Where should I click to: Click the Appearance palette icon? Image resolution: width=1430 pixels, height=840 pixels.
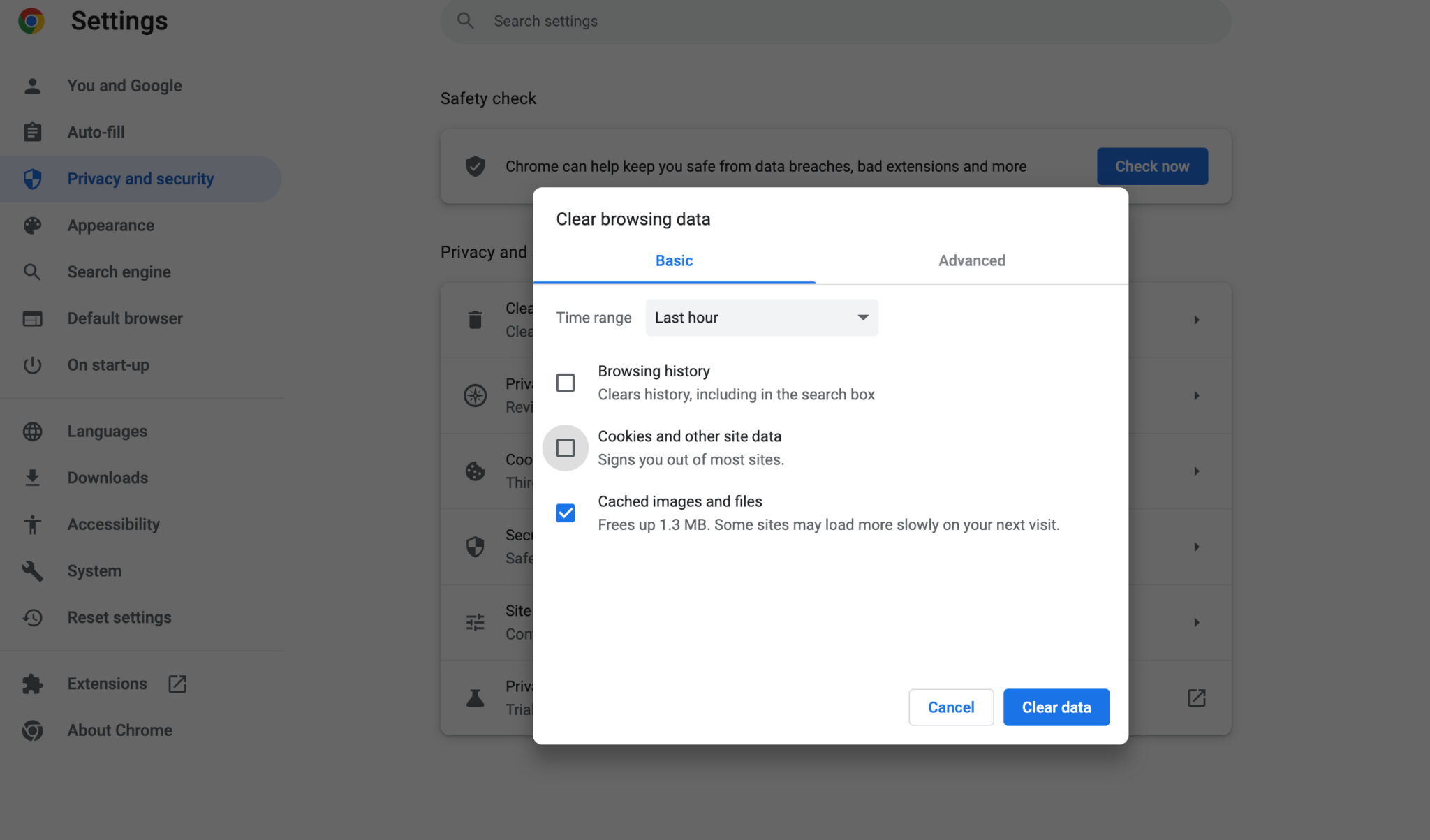click(32, 225)
